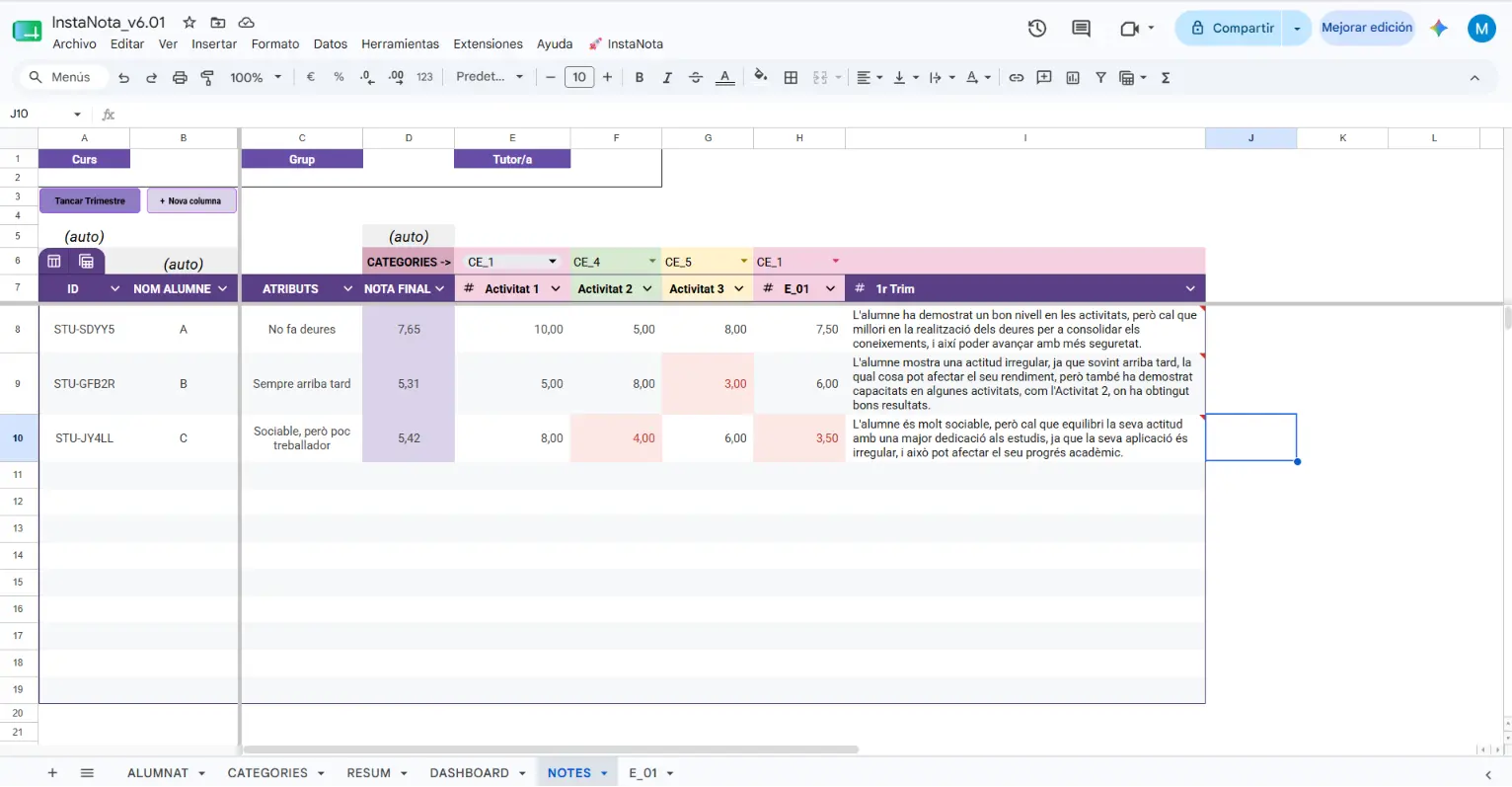
Task: Select the paint format tool
Action: [x=207, y=77]
